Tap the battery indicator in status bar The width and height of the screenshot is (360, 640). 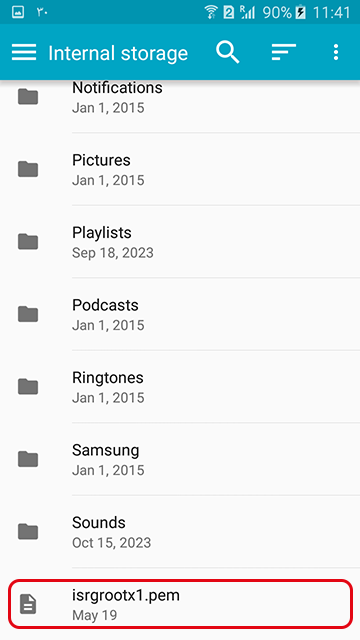point(301,13)
